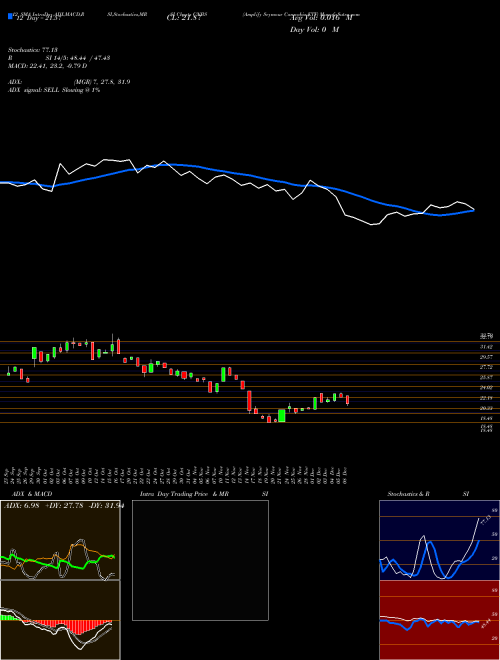Click the 24.02 price axis label
Viewport: 500px width, 660px height.
coord(487,388)
